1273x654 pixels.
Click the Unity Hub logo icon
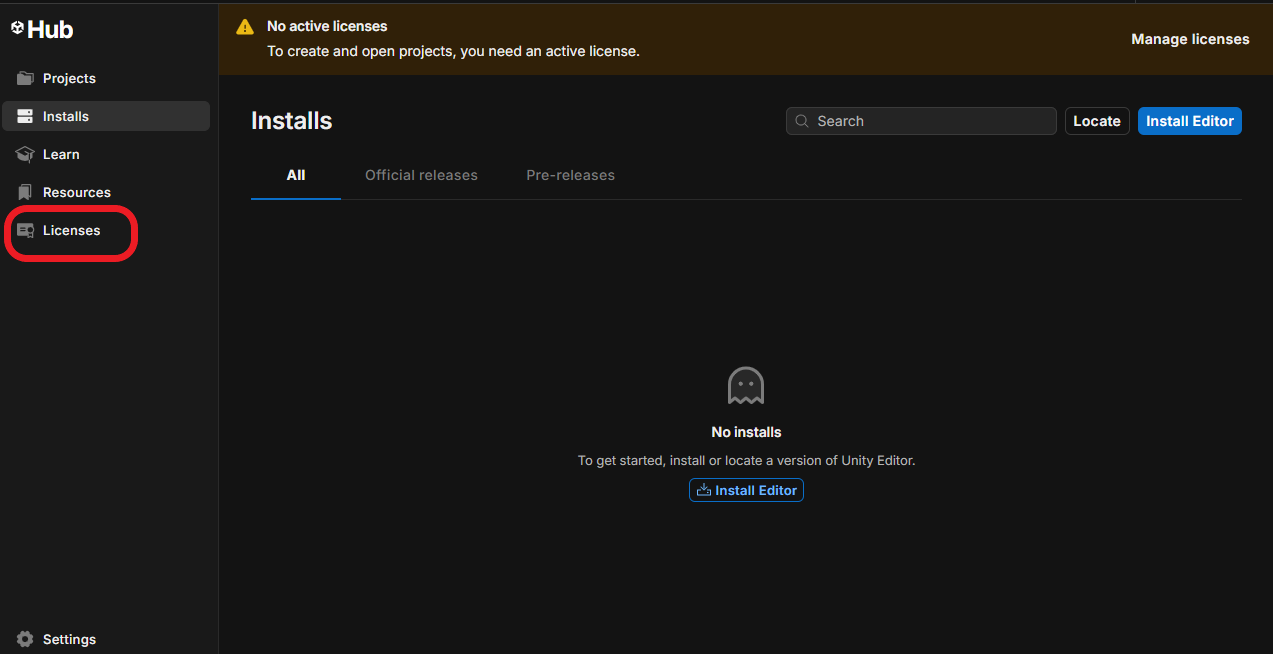[17, 29]
